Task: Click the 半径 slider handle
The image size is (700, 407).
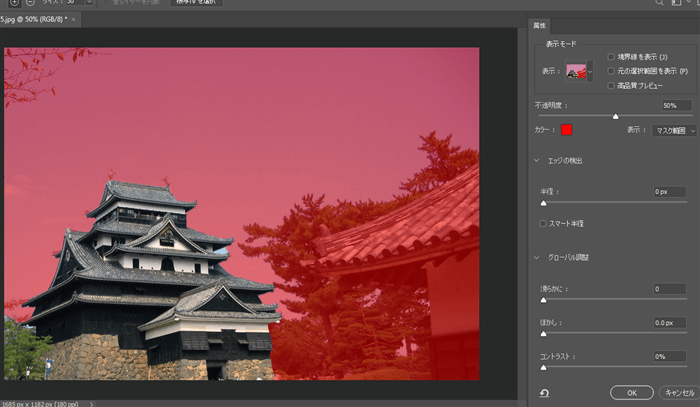Action: click(x=543, y=204)
